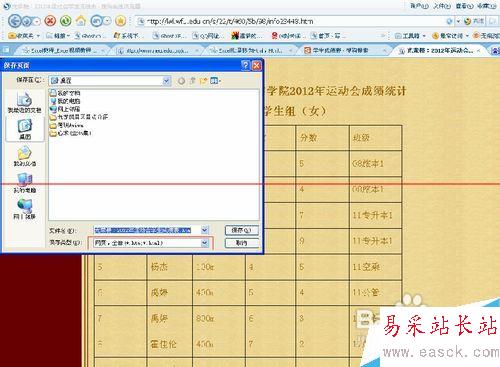Click the 霍佳伦 name cell in table
Image resolution: width=500 pixels, height=367 pixels.
coord(163,344)
